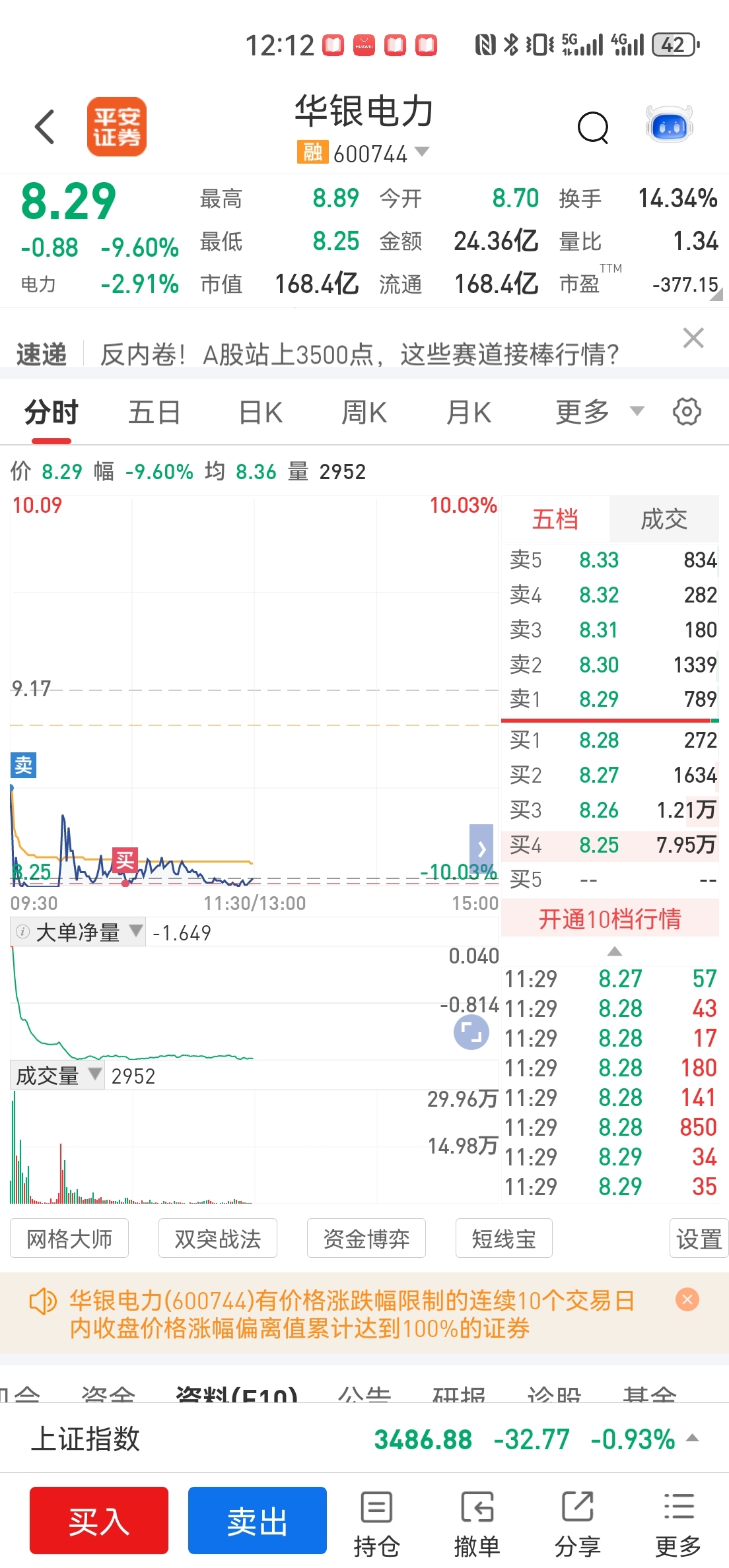
Task: Tap the 融 margin badge
Action: click(312, 152)
